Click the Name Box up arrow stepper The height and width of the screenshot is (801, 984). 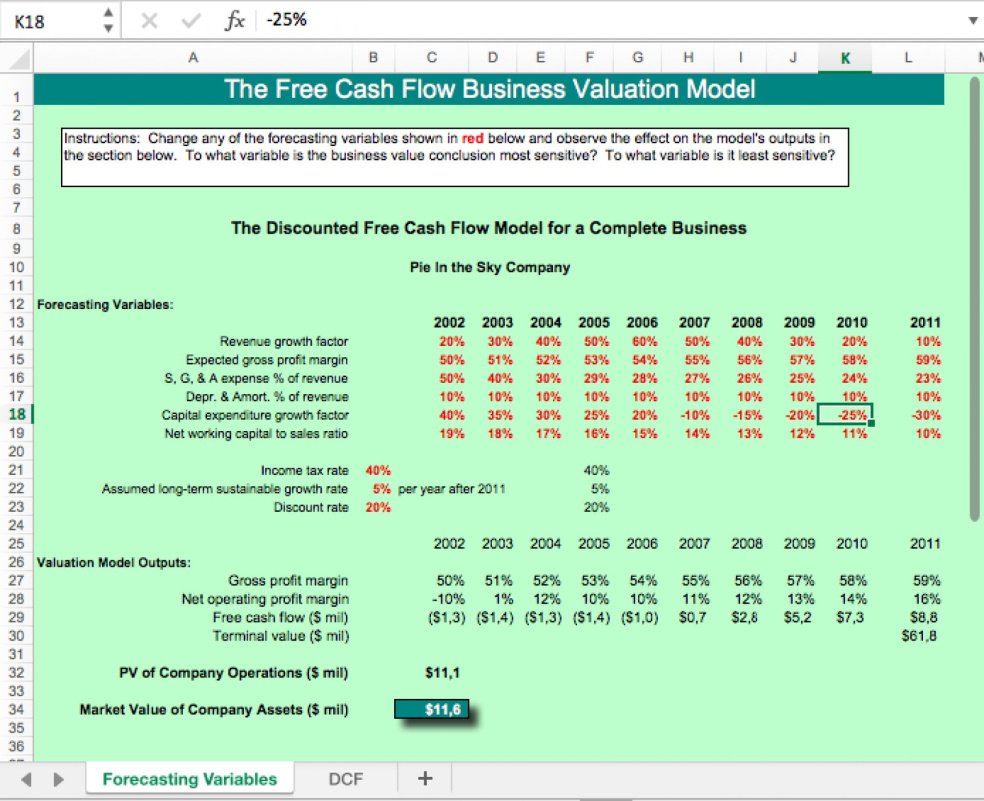click(107, 11)
